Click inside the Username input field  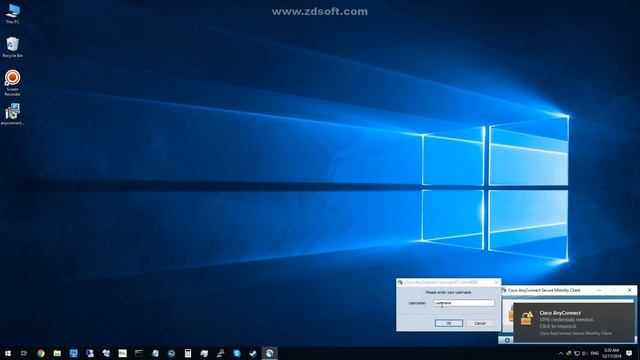(x=464, y=303)
